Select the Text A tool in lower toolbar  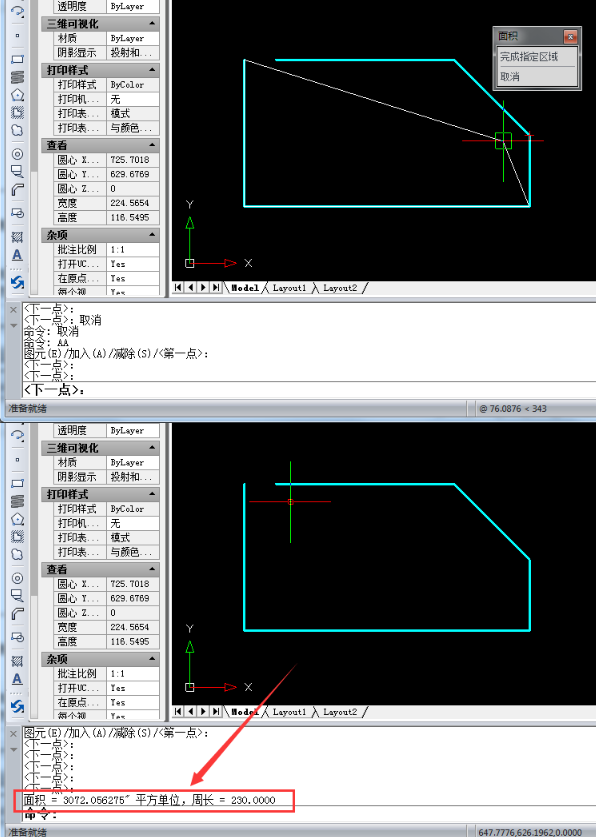(18, 679)
